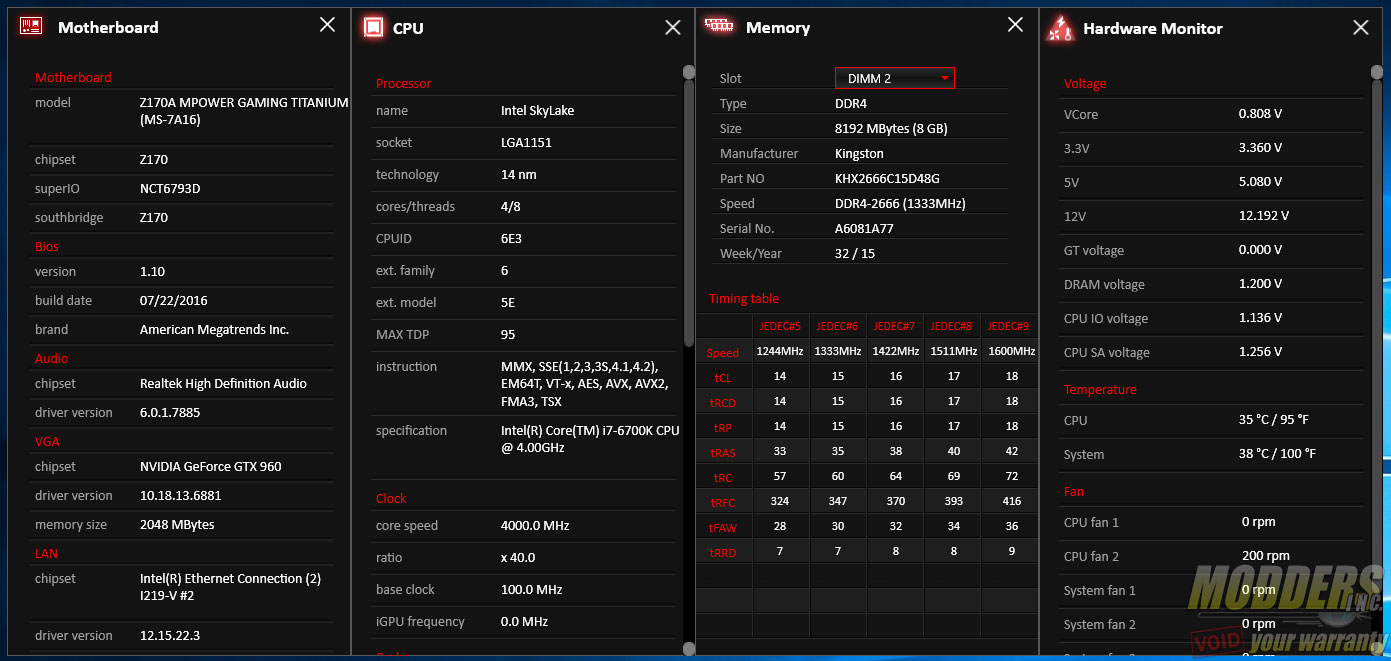Click the JEDEC#9 column header
The image size is (1391, 661).
1010,326
